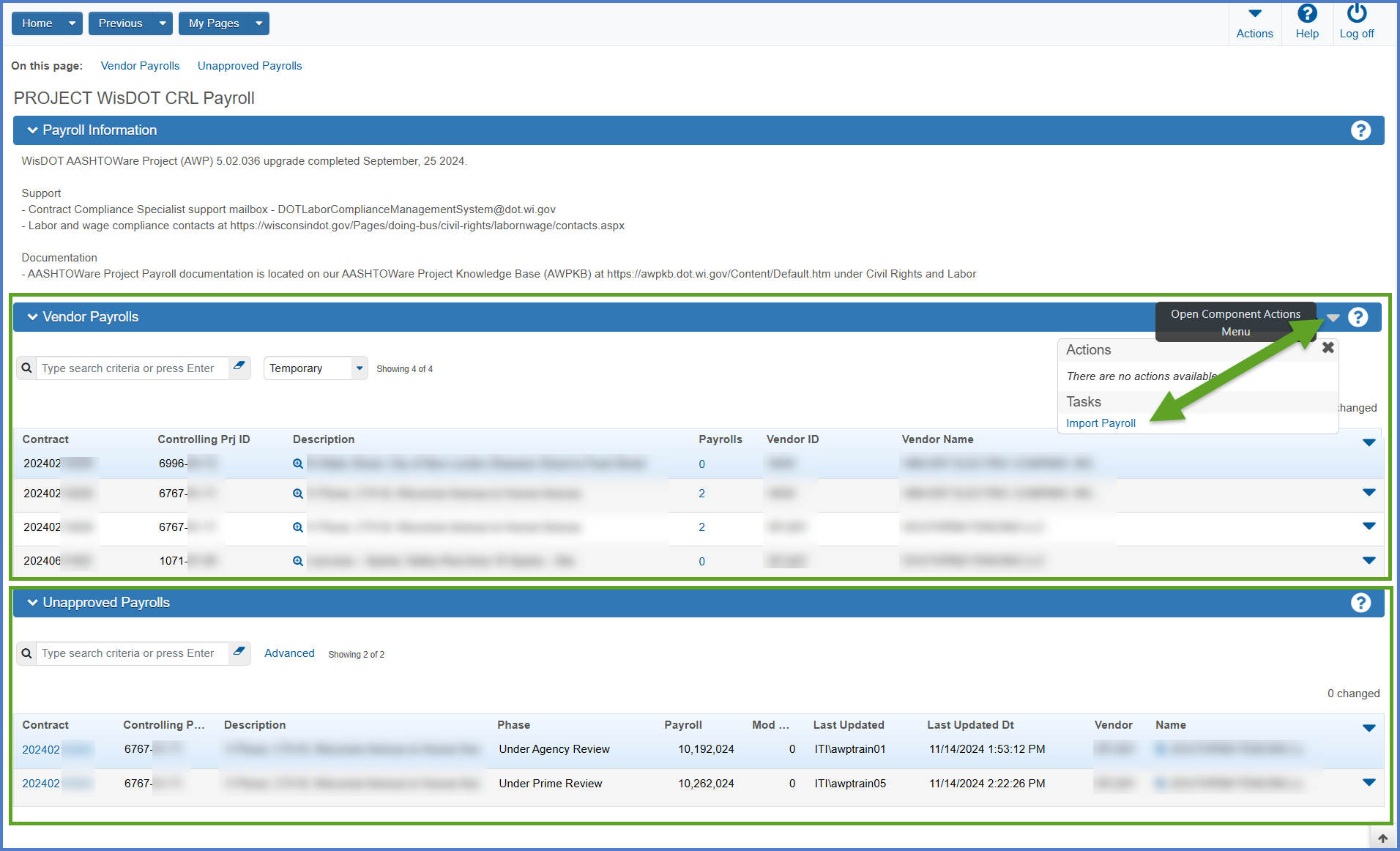The height and width of the screenshot is (851, 1400).
Task: Focus the Unapproved Payrolls search field
Action: click(x=133, y=653)
